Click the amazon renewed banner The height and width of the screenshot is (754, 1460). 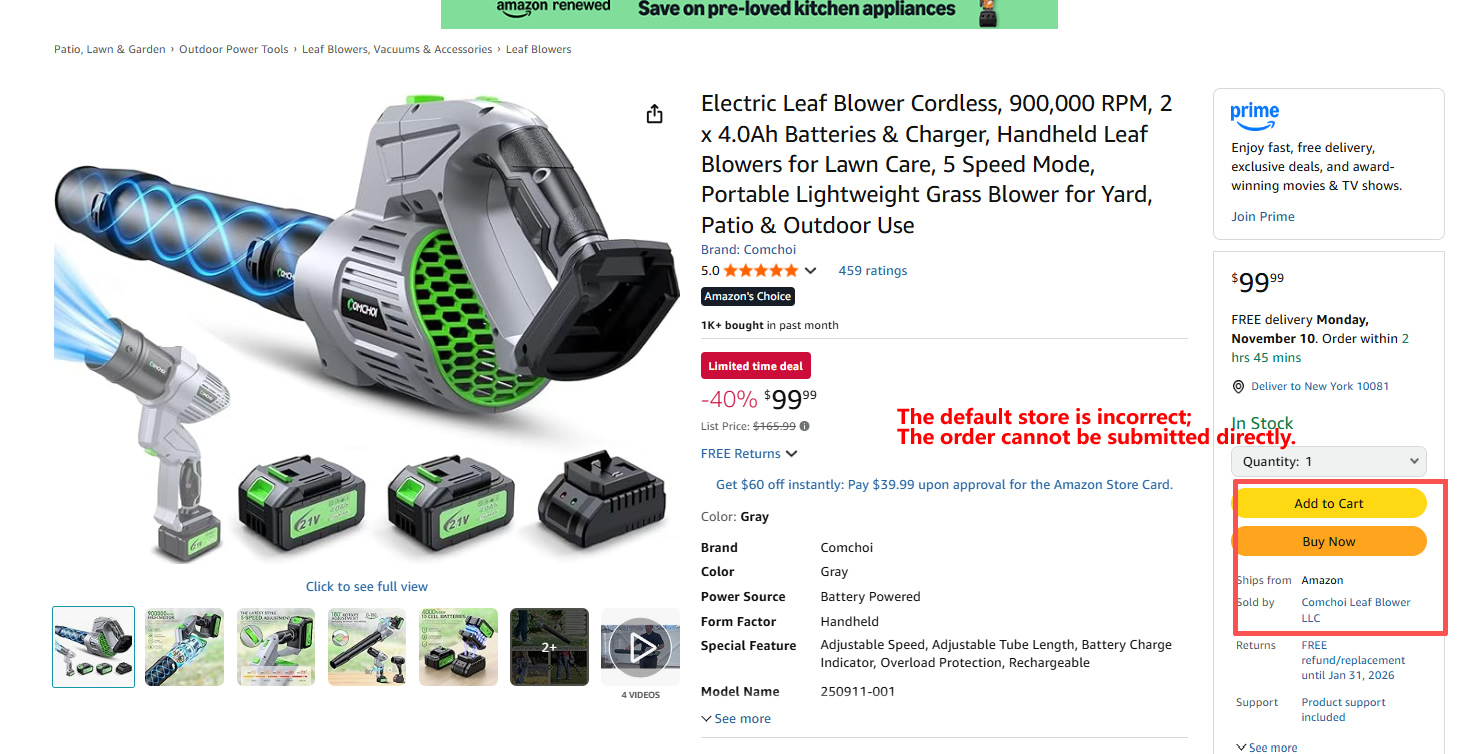point(749,13)
